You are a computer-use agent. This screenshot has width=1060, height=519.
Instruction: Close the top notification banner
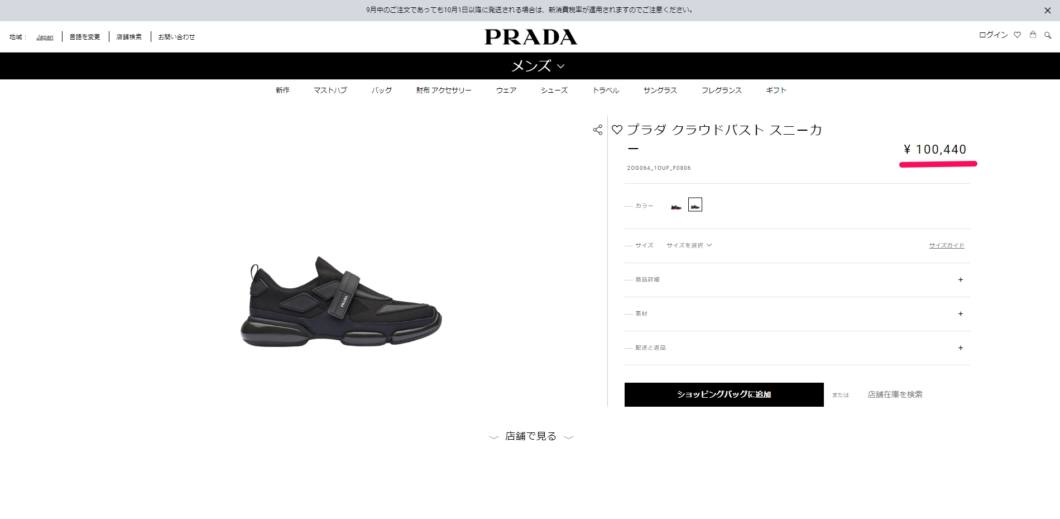coord(1047,10)
